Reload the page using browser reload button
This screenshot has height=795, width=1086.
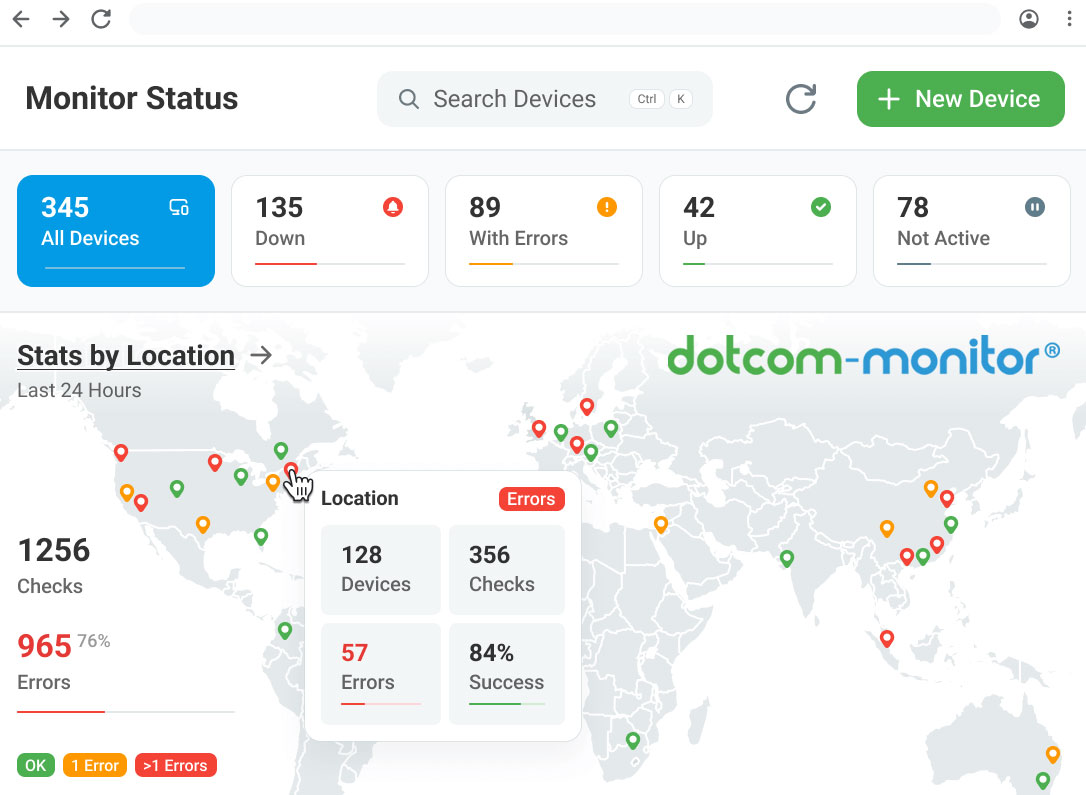(101, 19)
